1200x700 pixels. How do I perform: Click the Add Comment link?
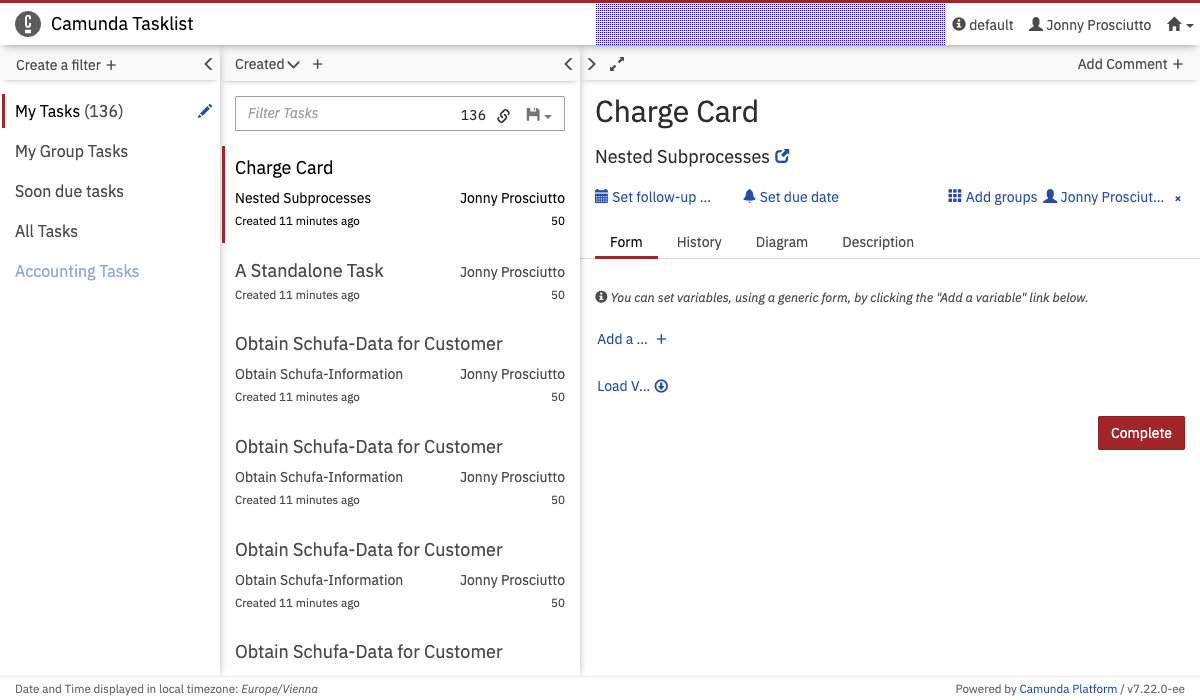tap(1130, 64)
